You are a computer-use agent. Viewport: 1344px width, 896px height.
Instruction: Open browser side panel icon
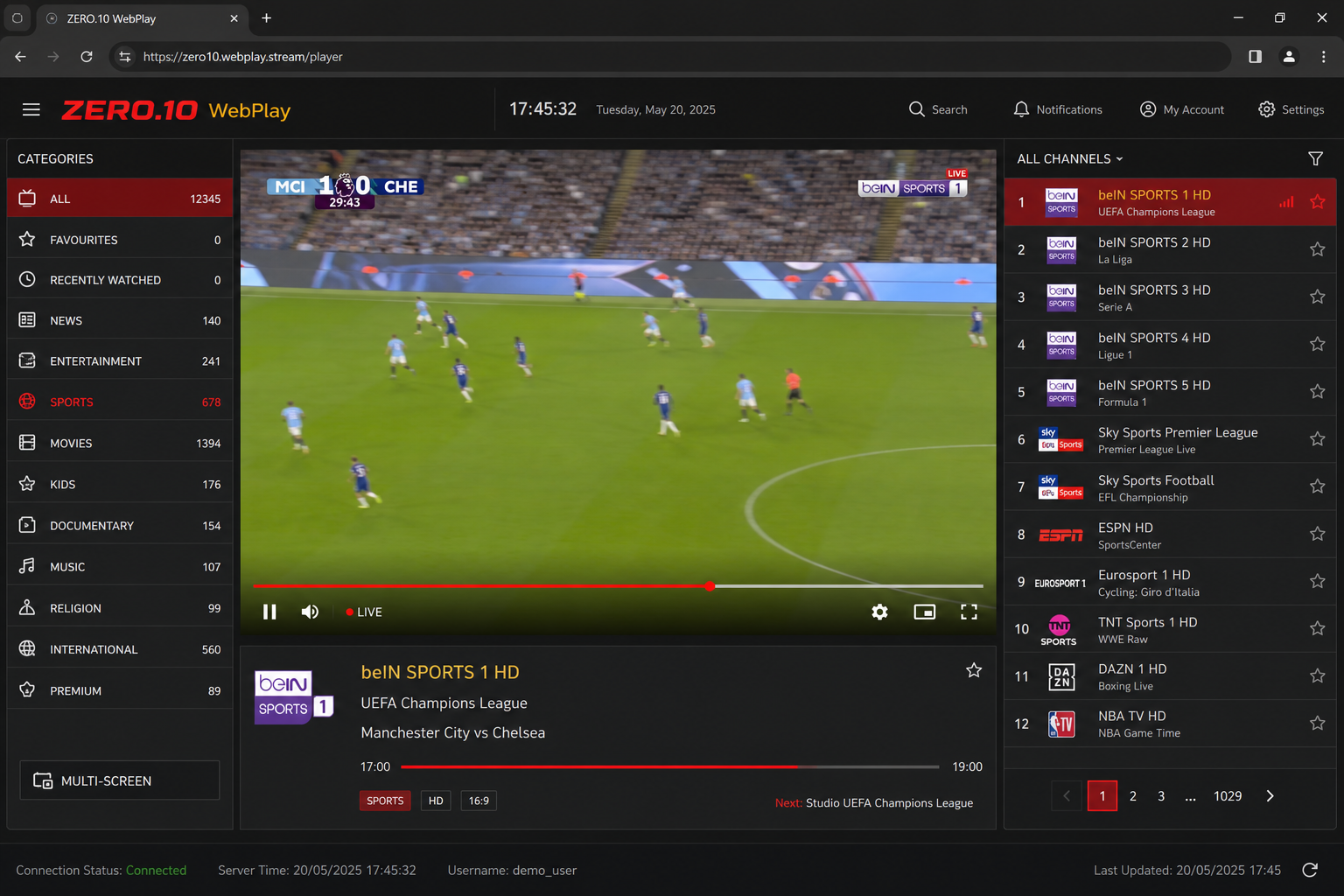[1255, 57]
